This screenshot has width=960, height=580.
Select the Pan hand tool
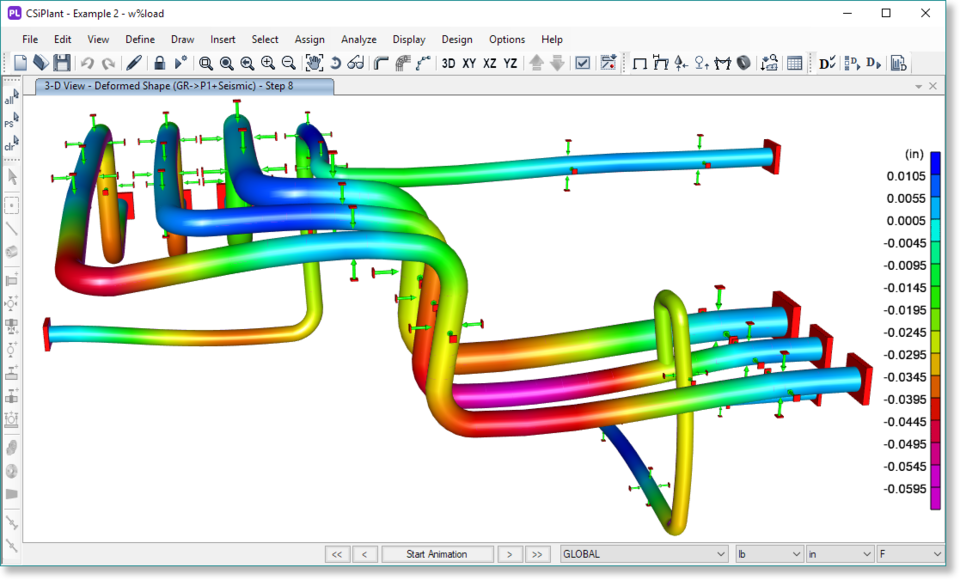point(314,63)
